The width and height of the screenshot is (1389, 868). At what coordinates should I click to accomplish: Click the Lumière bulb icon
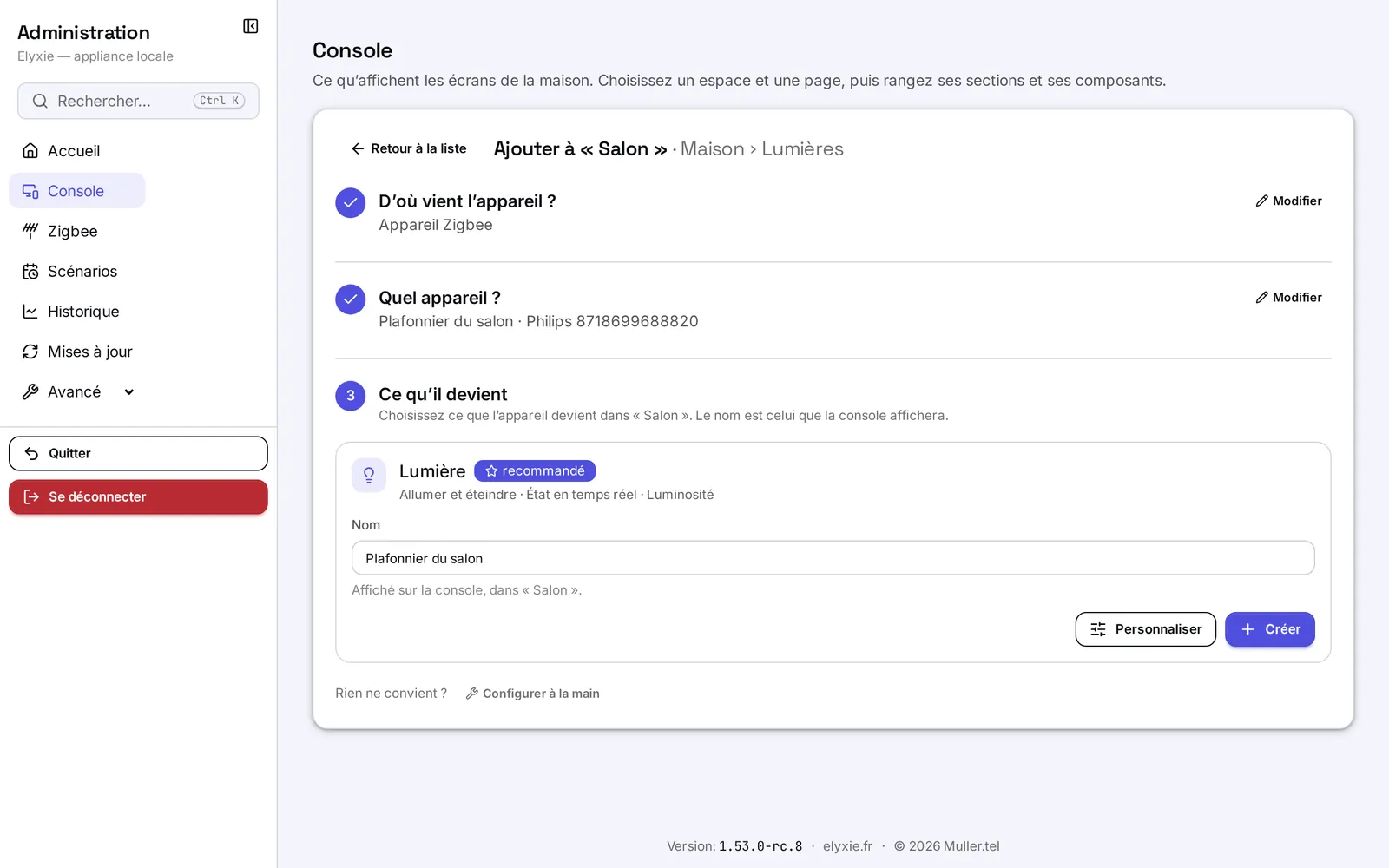pos(369,476)
